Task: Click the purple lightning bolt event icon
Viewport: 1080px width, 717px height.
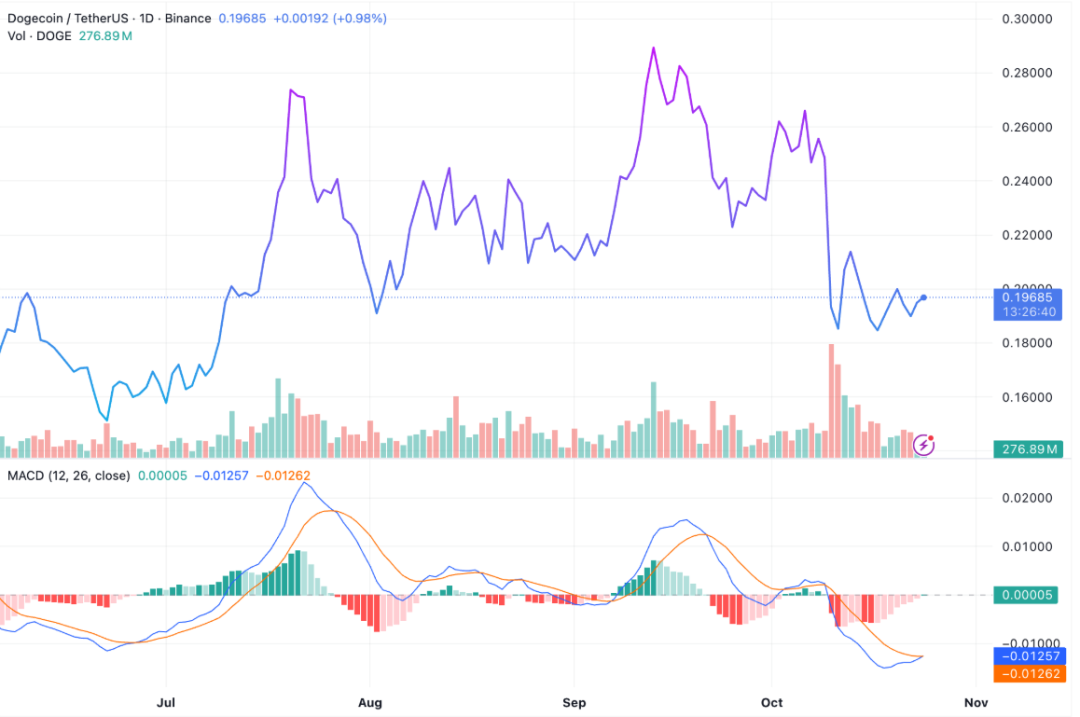Action: click(924, 445)
